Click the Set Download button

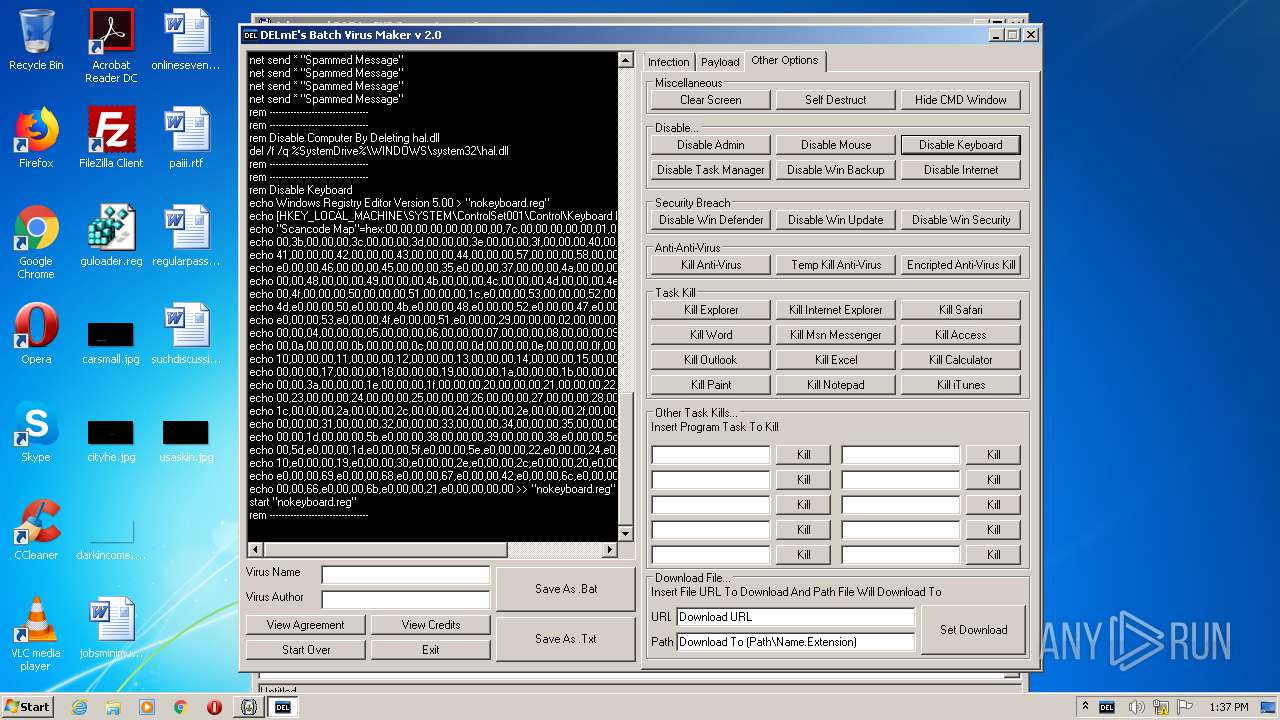973,630
